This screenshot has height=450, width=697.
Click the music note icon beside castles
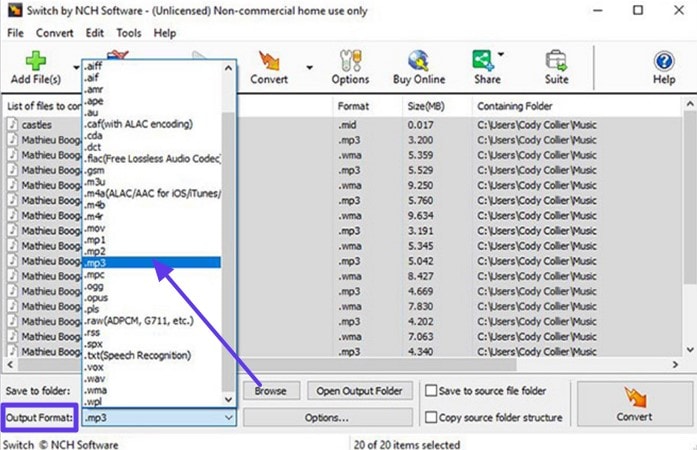tap(12, 124)
